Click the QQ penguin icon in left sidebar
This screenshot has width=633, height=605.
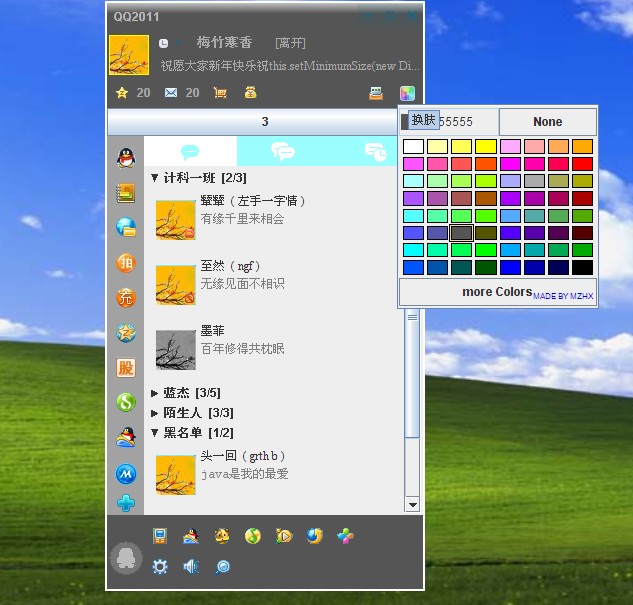[126, 158]
